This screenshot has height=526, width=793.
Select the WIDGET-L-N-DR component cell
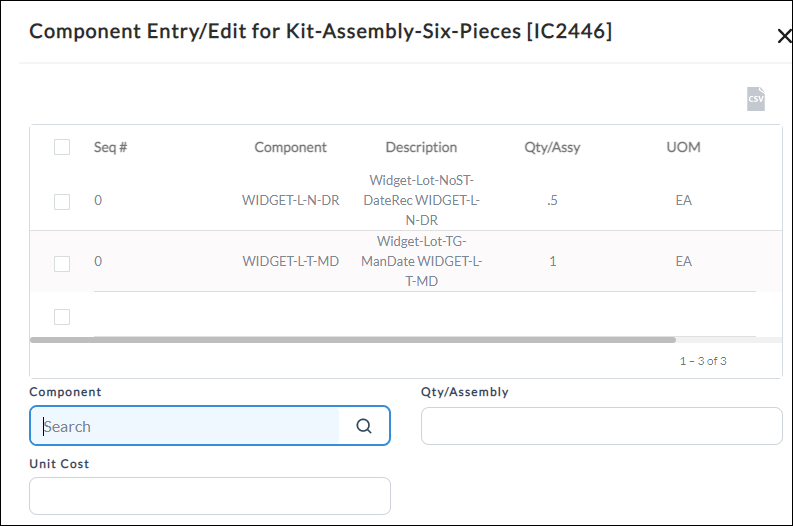[290, 200]
